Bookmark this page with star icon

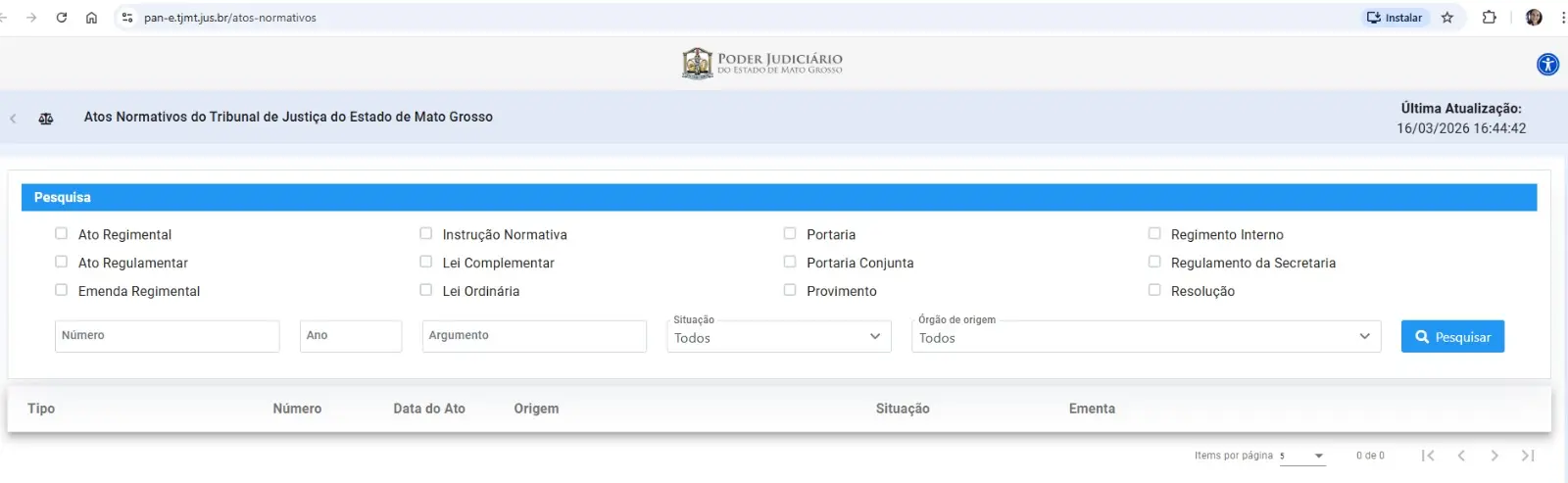coord(1447,18)
